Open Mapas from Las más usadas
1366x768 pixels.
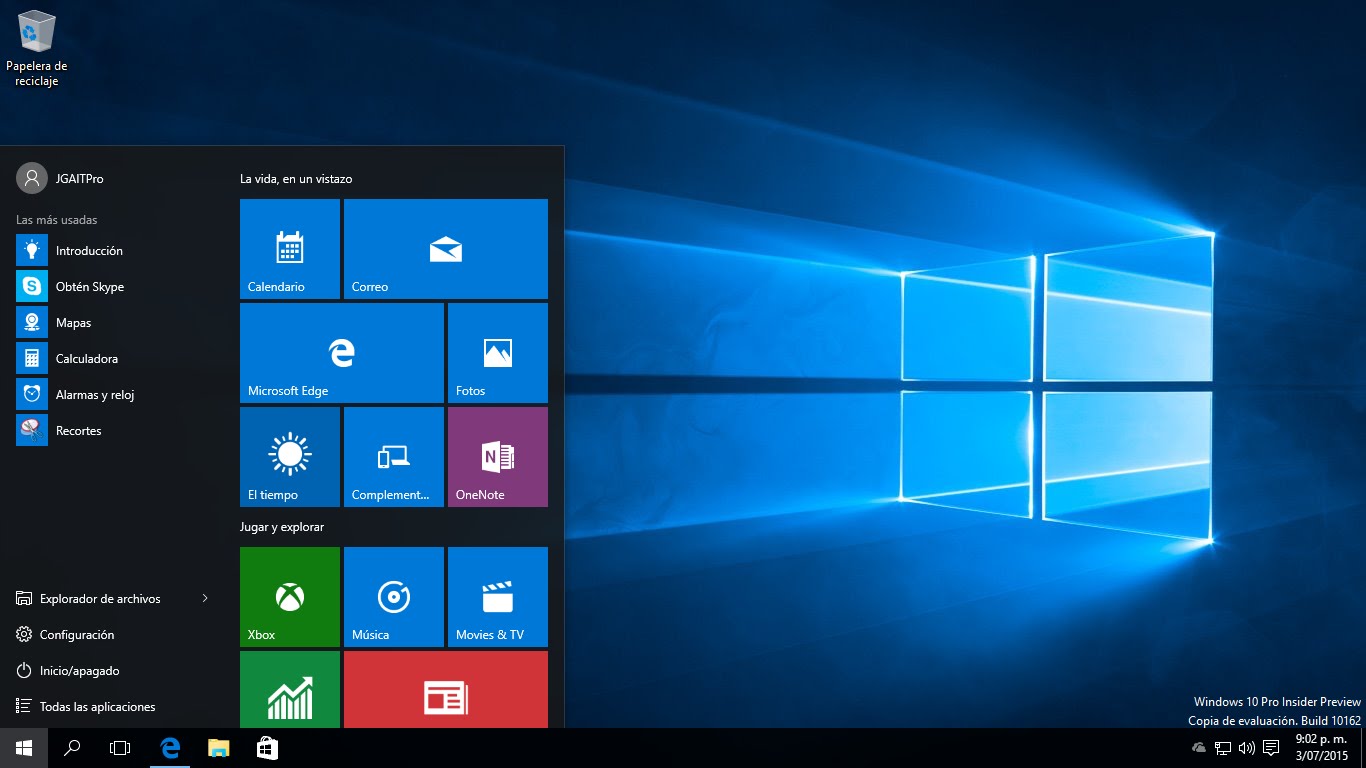coord(75,322)
